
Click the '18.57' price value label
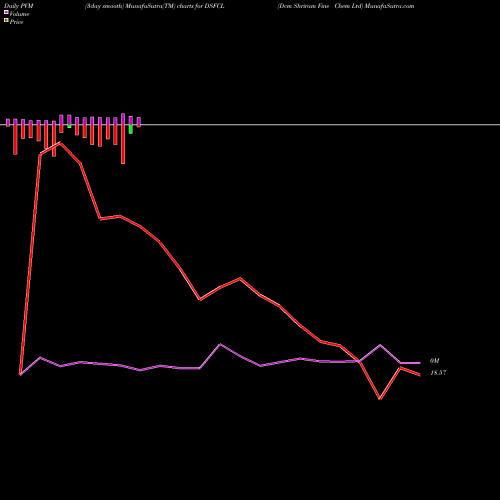(438, 373)
